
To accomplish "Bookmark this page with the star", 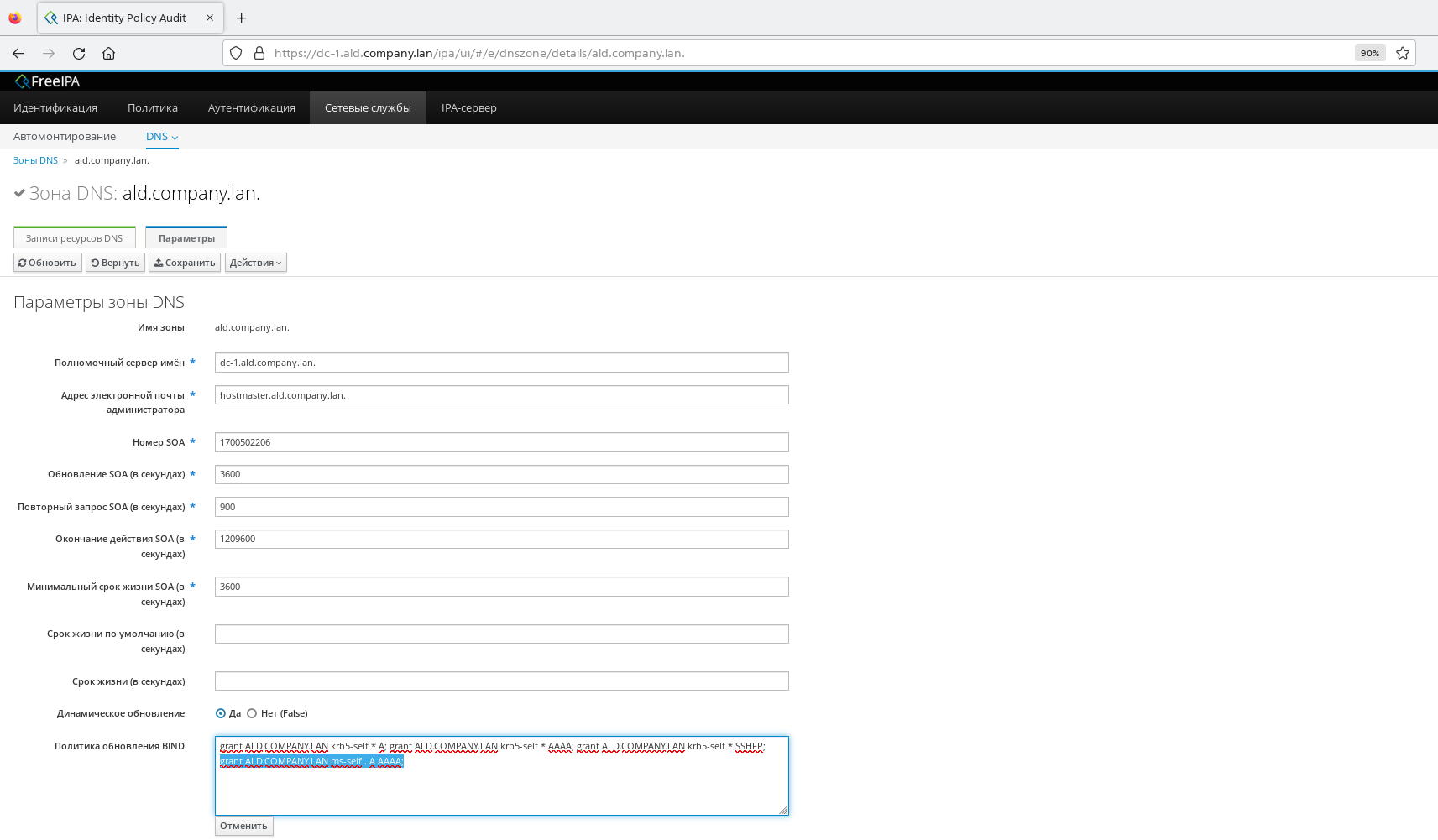I will (1403, 53).
